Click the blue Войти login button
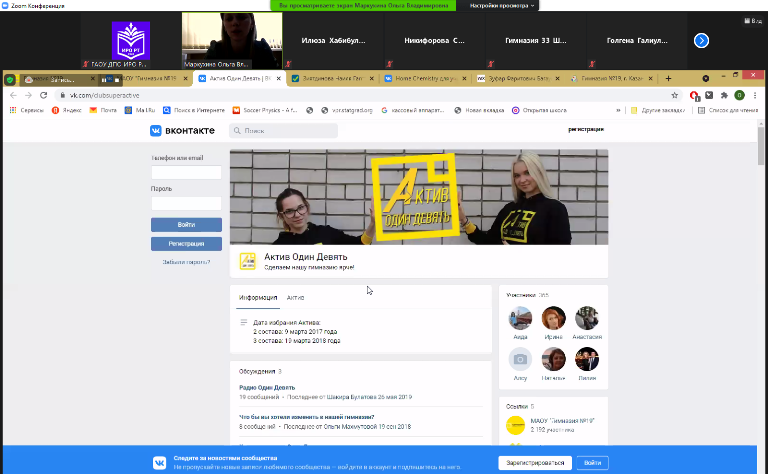 [x=186, y=225]
